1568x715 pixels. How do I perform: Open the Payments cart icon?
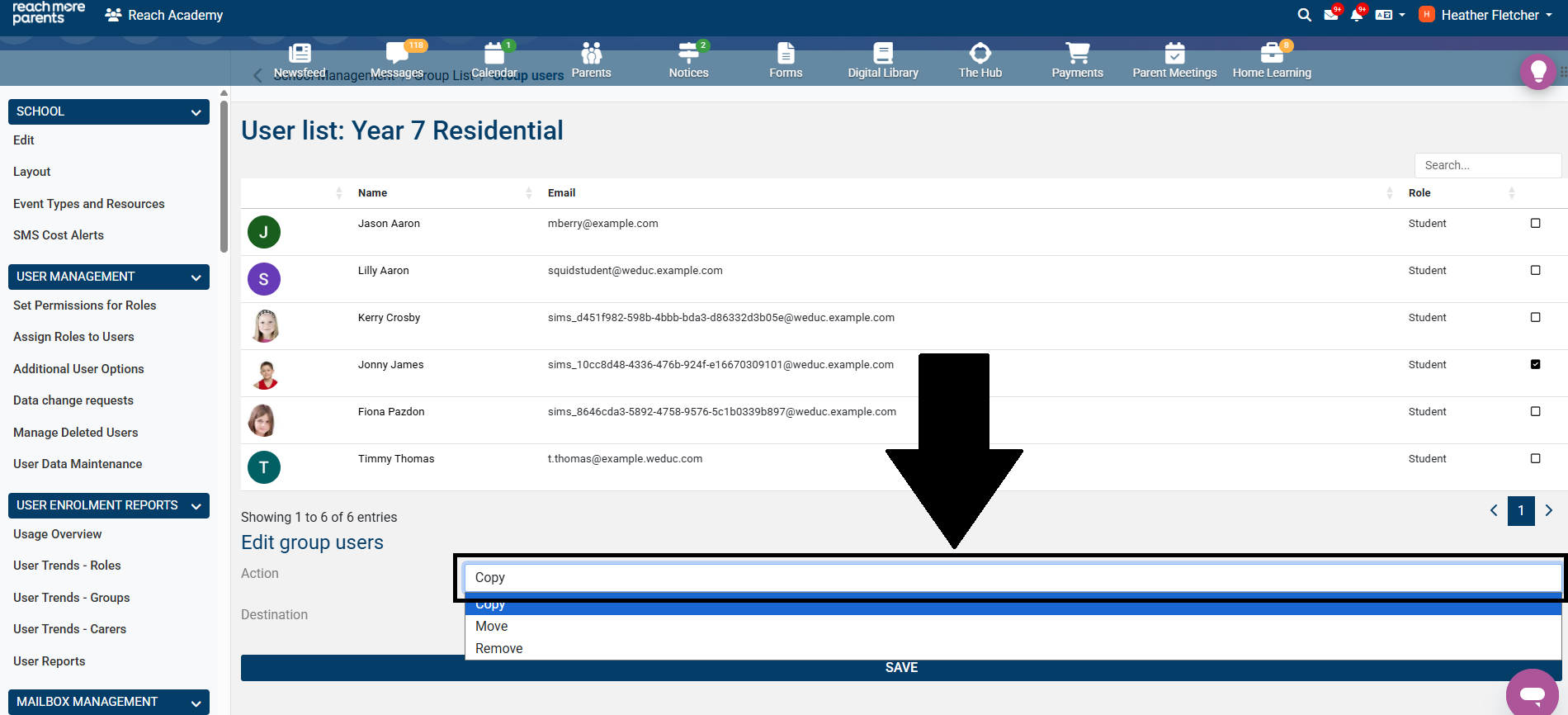(x=1077, y=54)
